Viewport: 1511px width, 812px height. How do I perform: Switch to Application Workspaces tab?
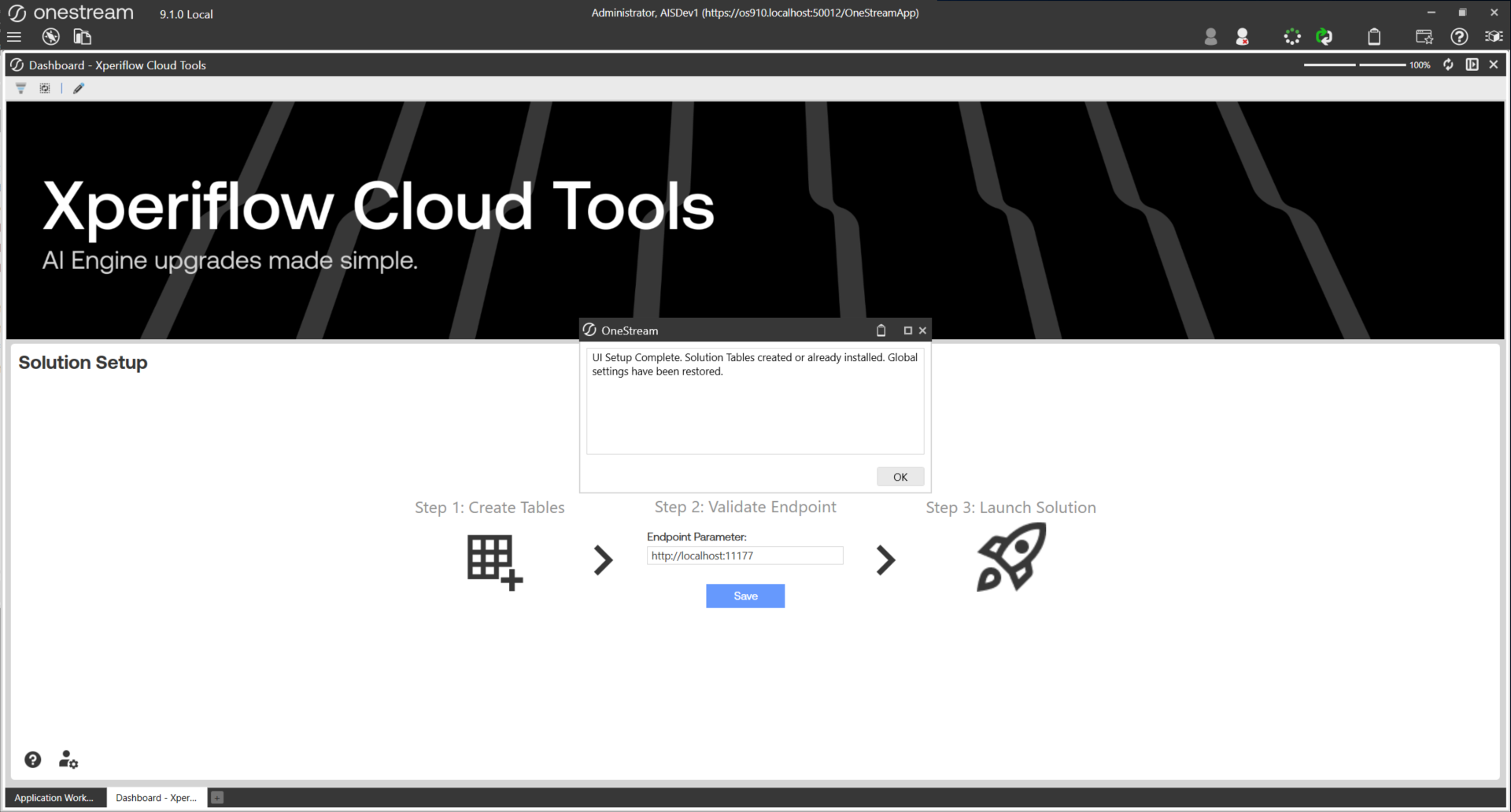(x=54, y=798)
